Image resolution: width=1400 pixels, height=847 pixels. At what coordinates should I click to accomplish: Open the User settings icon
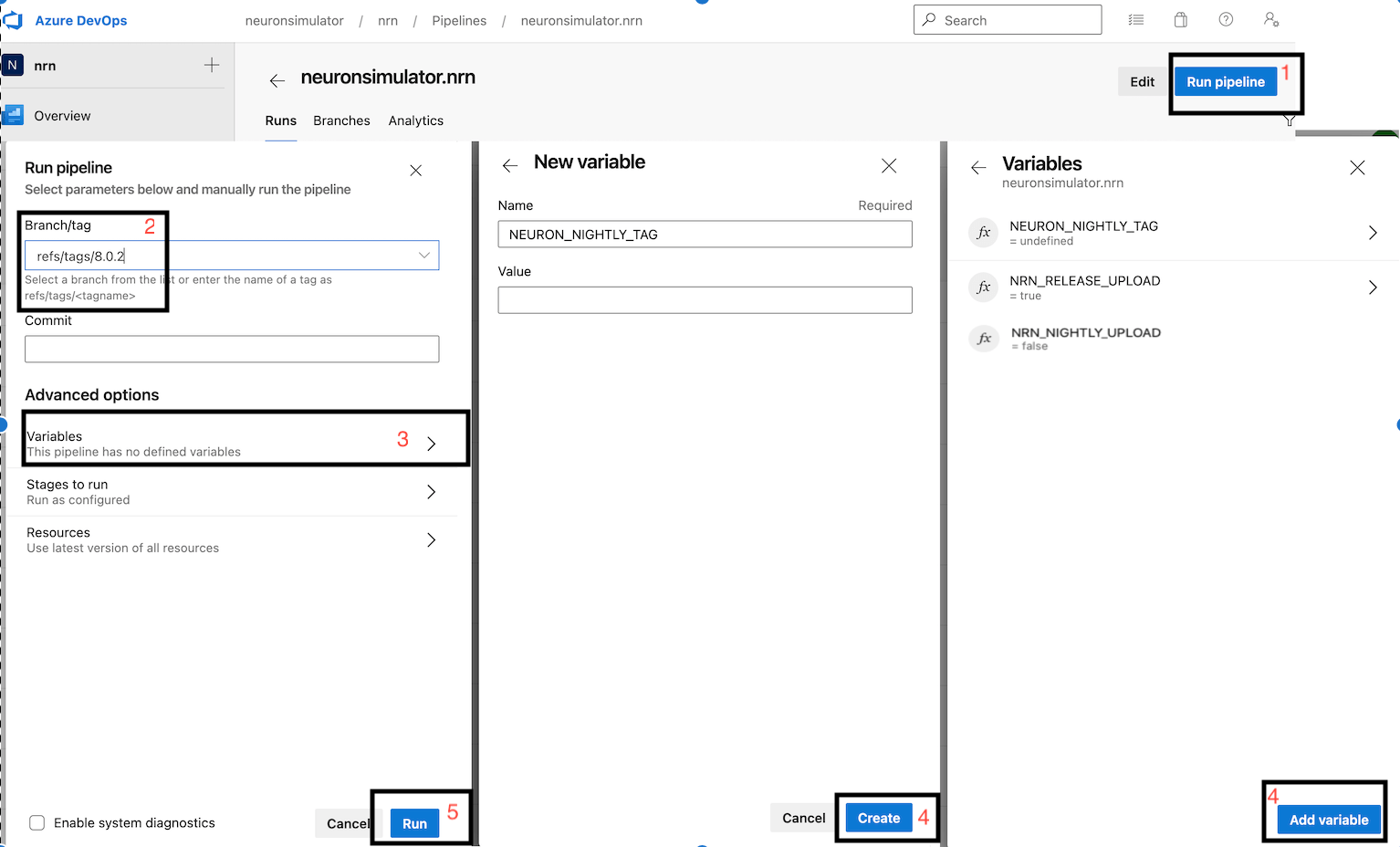[1271, 19]
